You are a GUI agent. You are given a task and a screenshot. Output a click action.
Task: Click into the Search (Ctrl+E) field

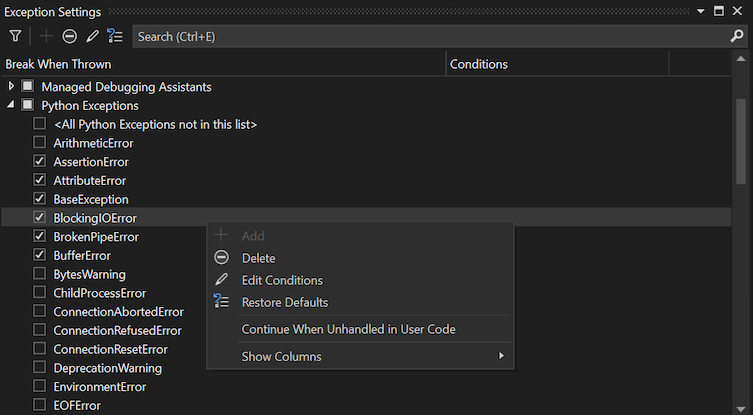420,36
